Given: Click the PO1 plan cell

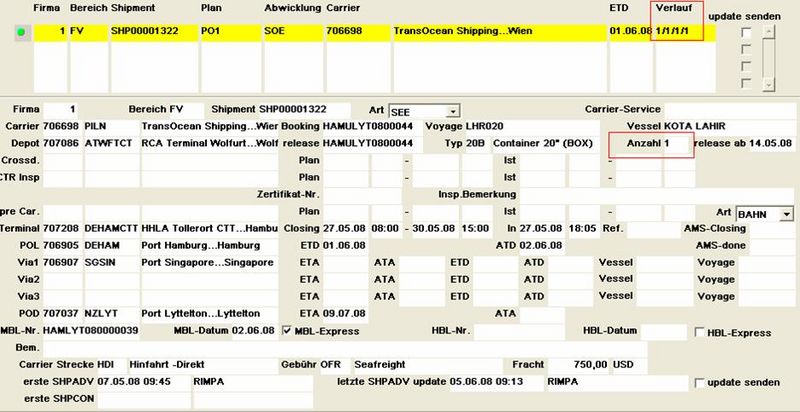Looking at the screenshot, I should pyautogui.click(x=230, y=31).
